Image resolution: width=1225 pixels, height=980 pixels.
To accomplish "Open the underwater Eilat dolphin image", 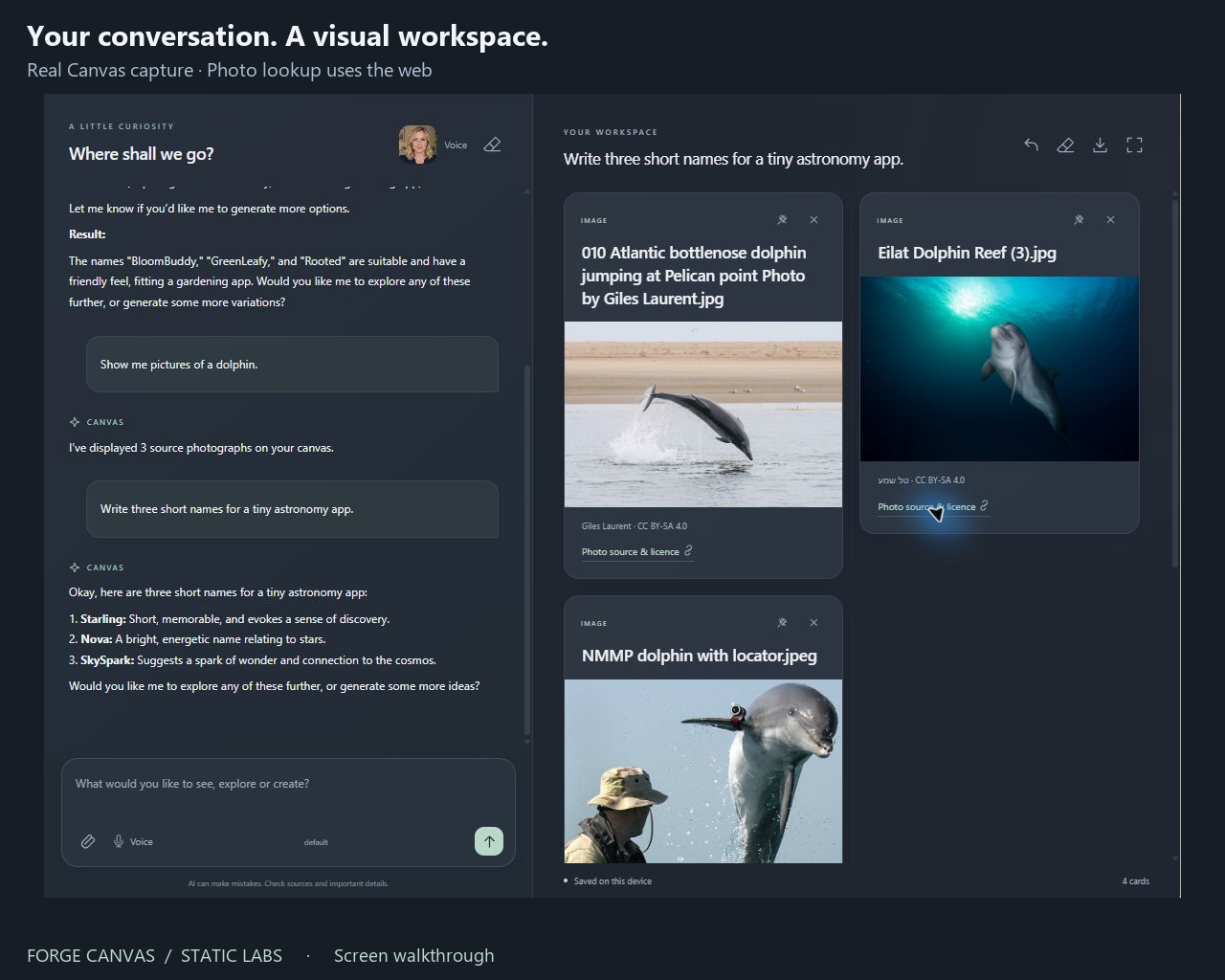I will tap(999, 368).
